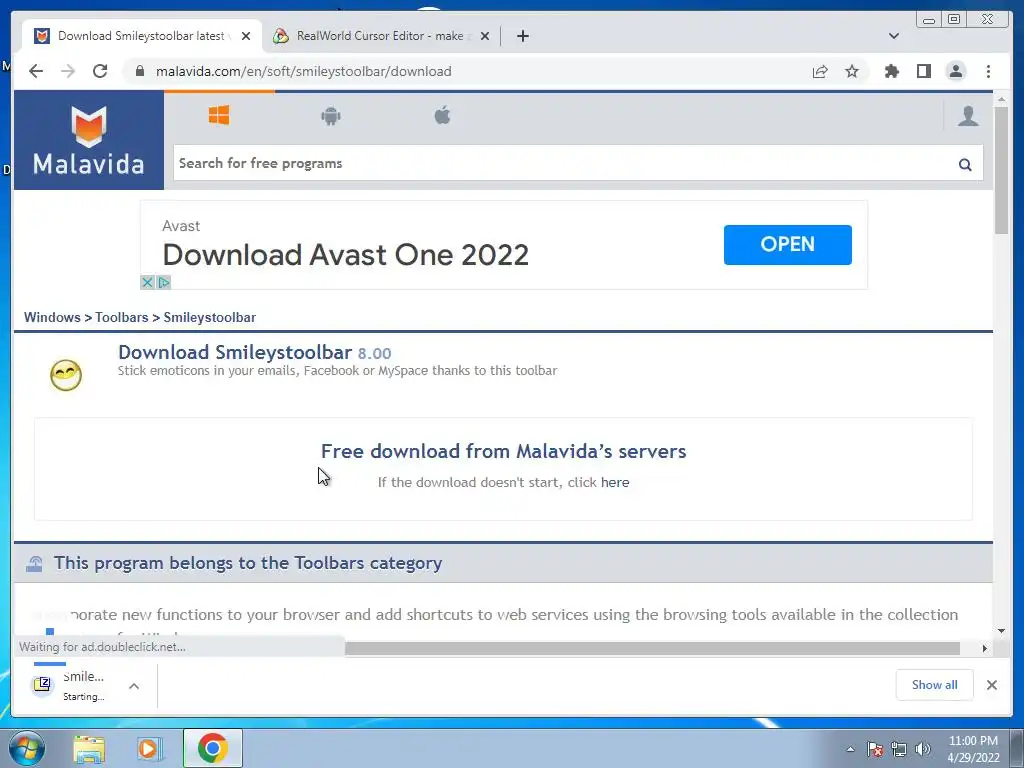Click Show all downloads button
Image resolution: width=1024 pixels, height=768 pixels.
click(x=935, y=685)
